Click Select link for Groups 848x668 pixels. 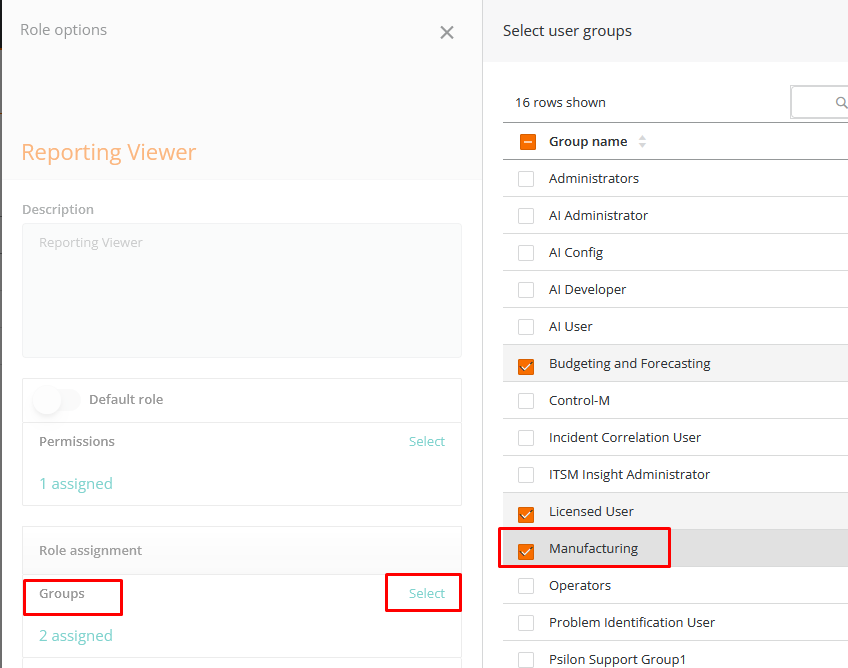click(x=426, y=593)
